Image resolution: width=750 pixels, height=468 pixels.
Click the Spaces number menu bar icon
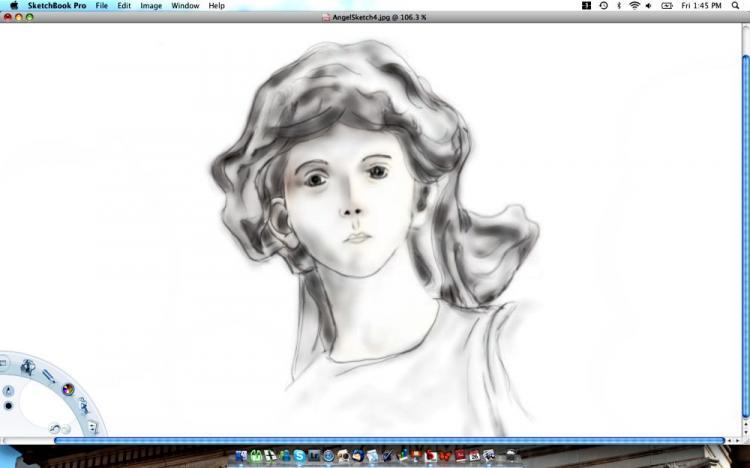586,6
